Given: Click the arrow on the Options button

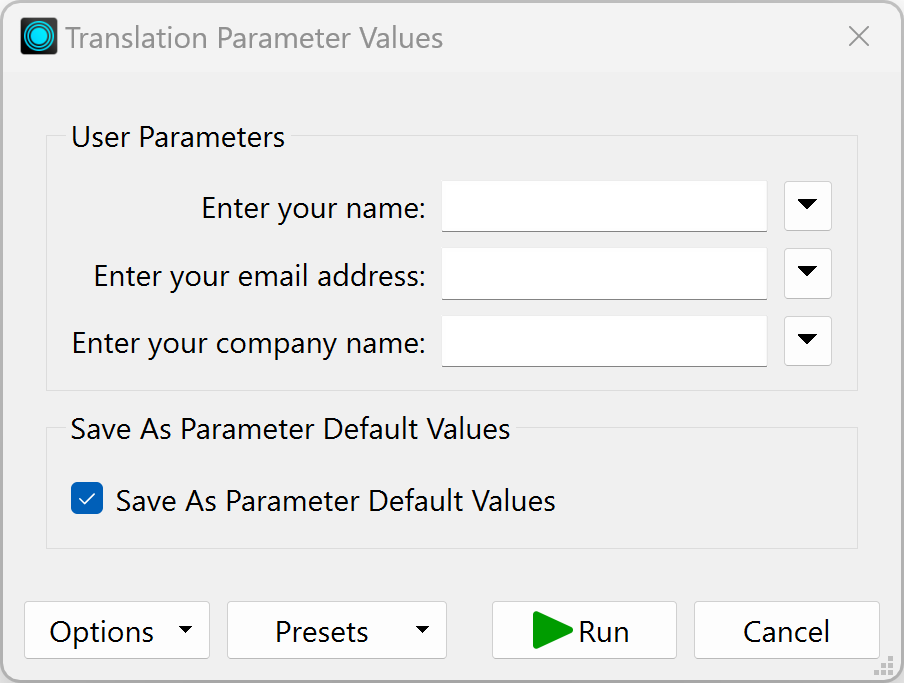Looking at the screenshot, I should [185, 630].
